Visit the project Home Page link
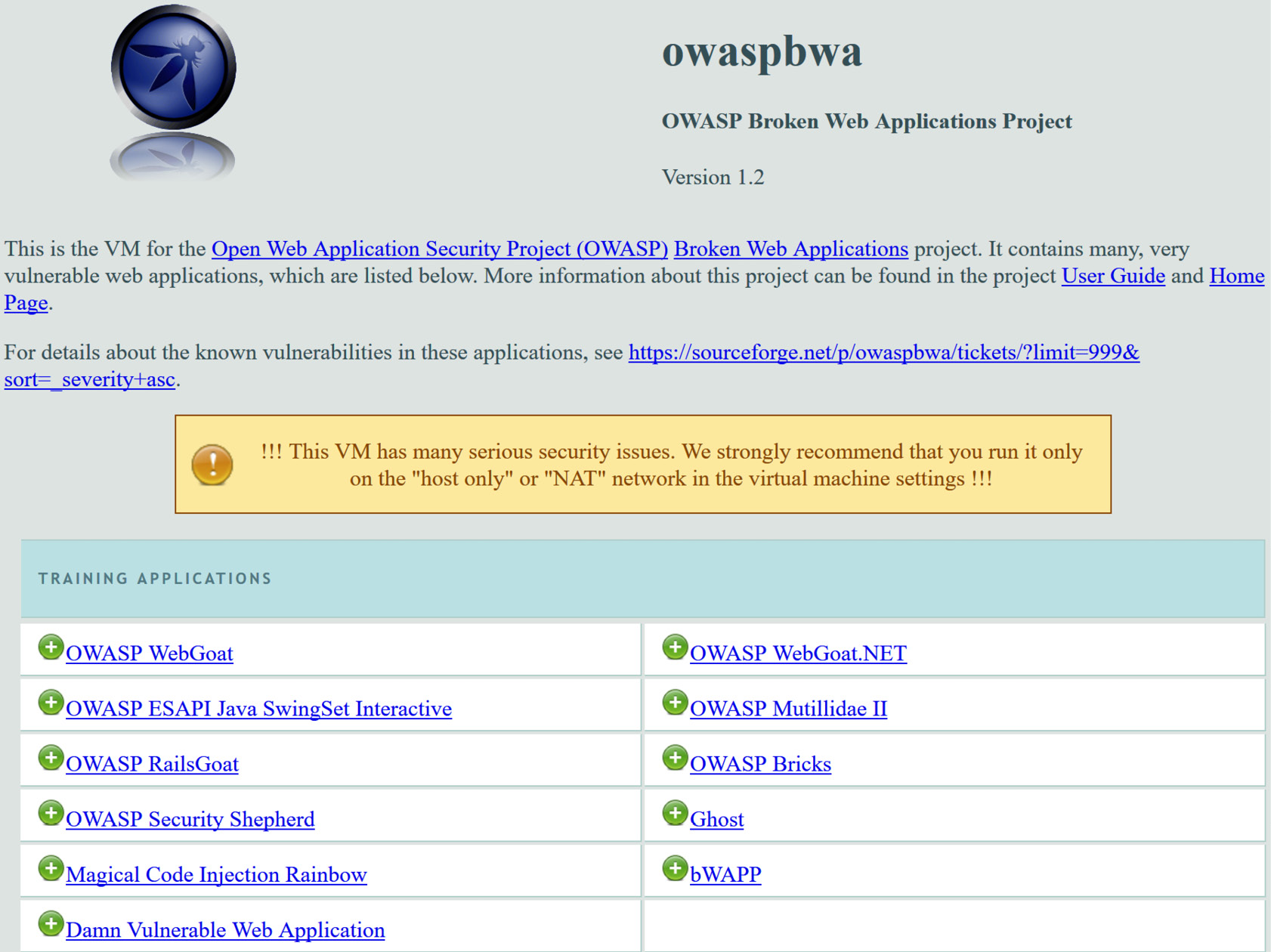Viewport: 1271px width, 952px height. 1237,276
